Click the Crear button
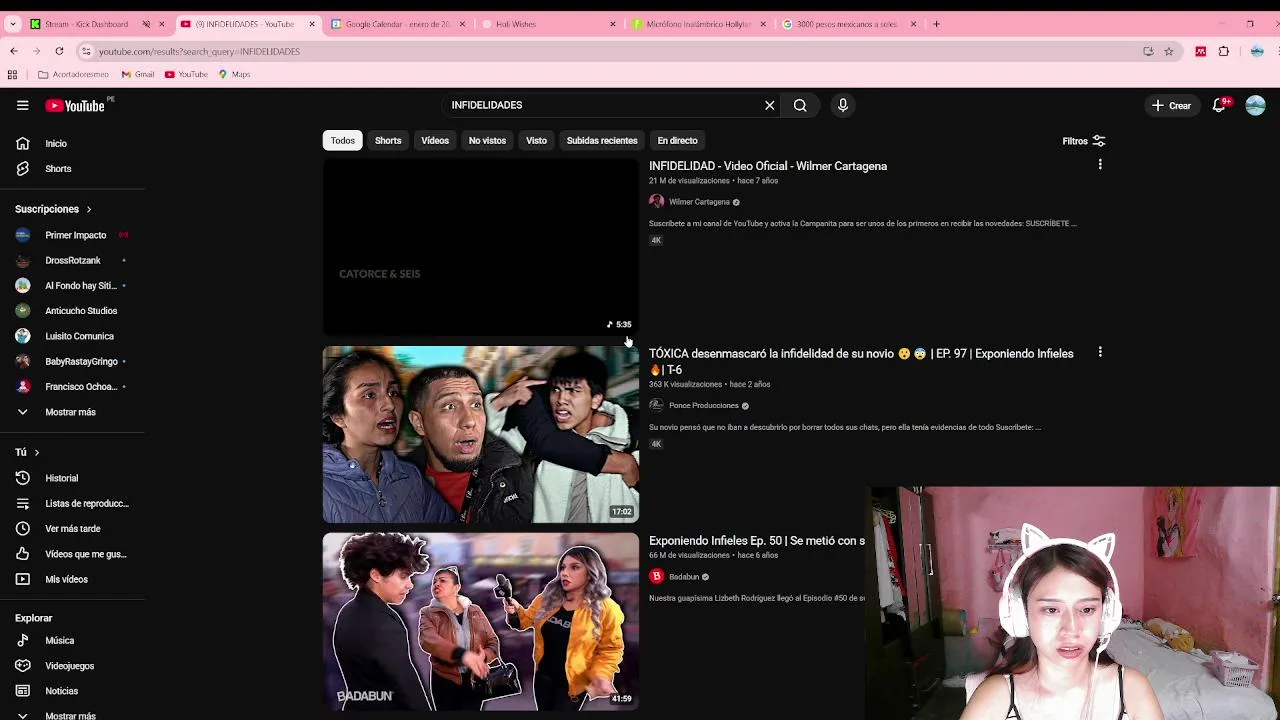The width and height of the screenshot is (1280, 720). click(1172, 105)
